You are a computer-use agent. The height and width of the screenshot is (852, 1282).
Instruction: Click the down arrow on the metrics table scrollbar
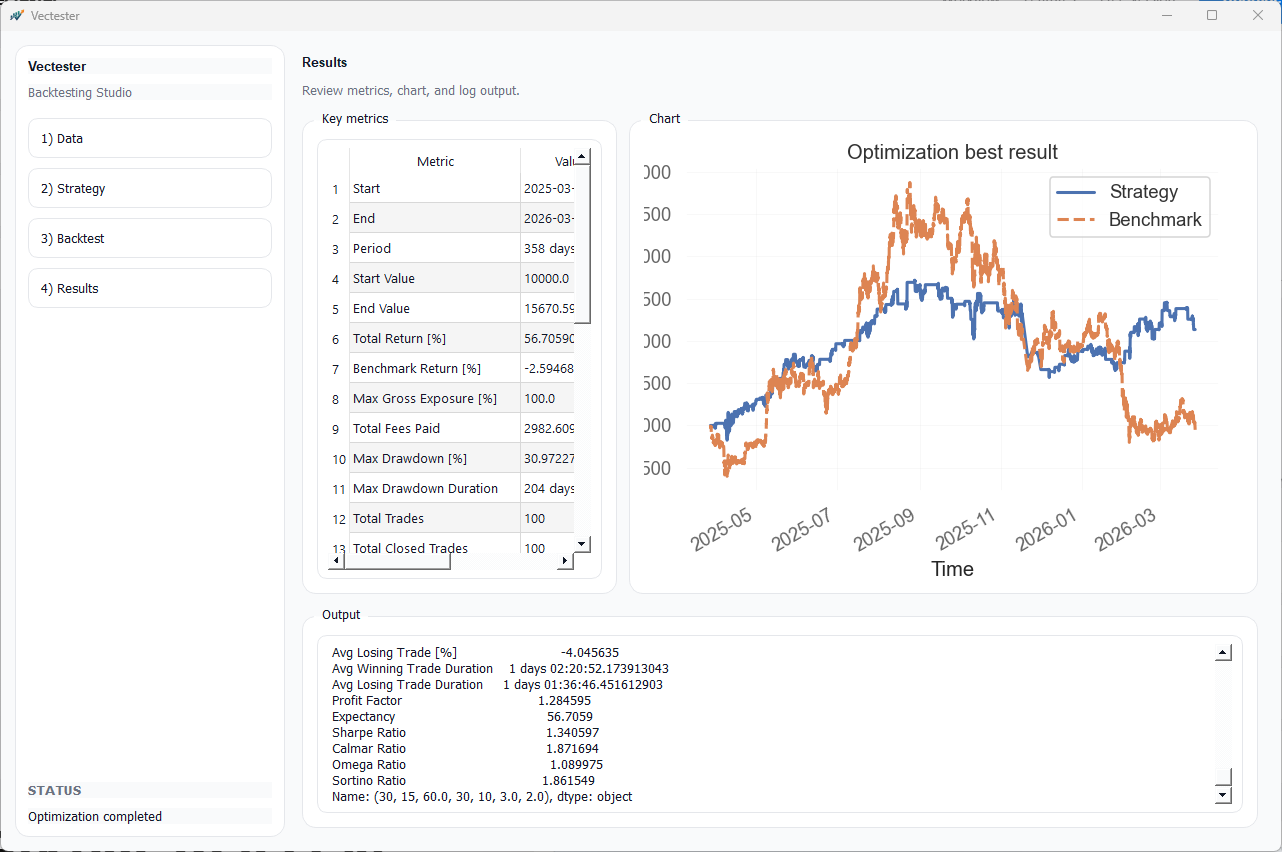point(582,543)
